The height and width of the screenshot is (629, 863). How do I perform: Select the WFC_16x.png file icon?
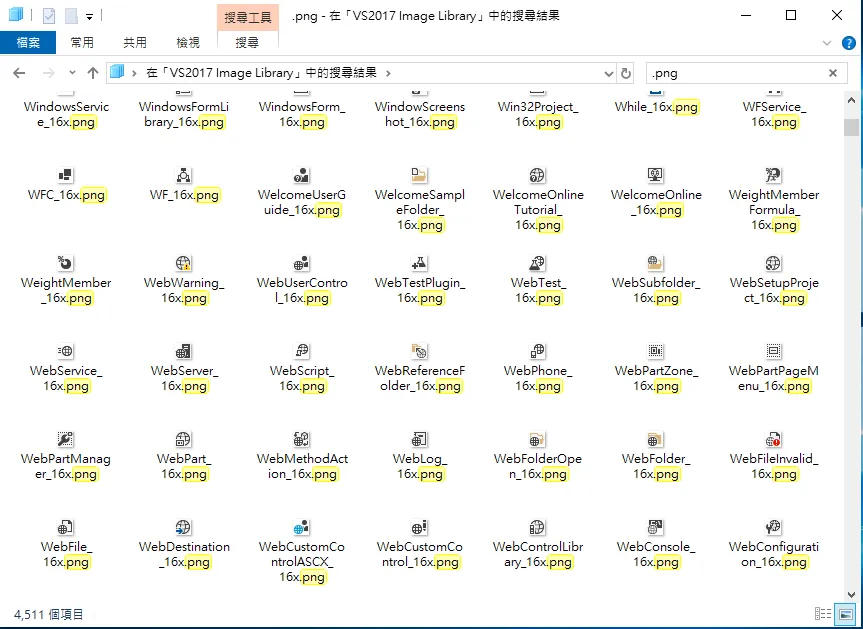[65, 176]
